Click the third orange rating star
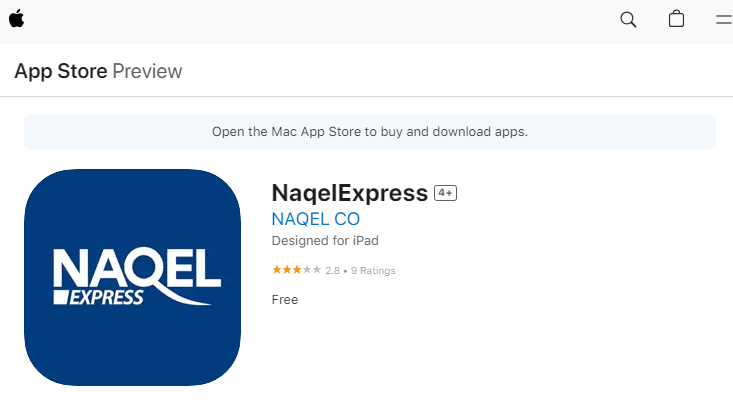The image size is (733, 418). [297, 270]
